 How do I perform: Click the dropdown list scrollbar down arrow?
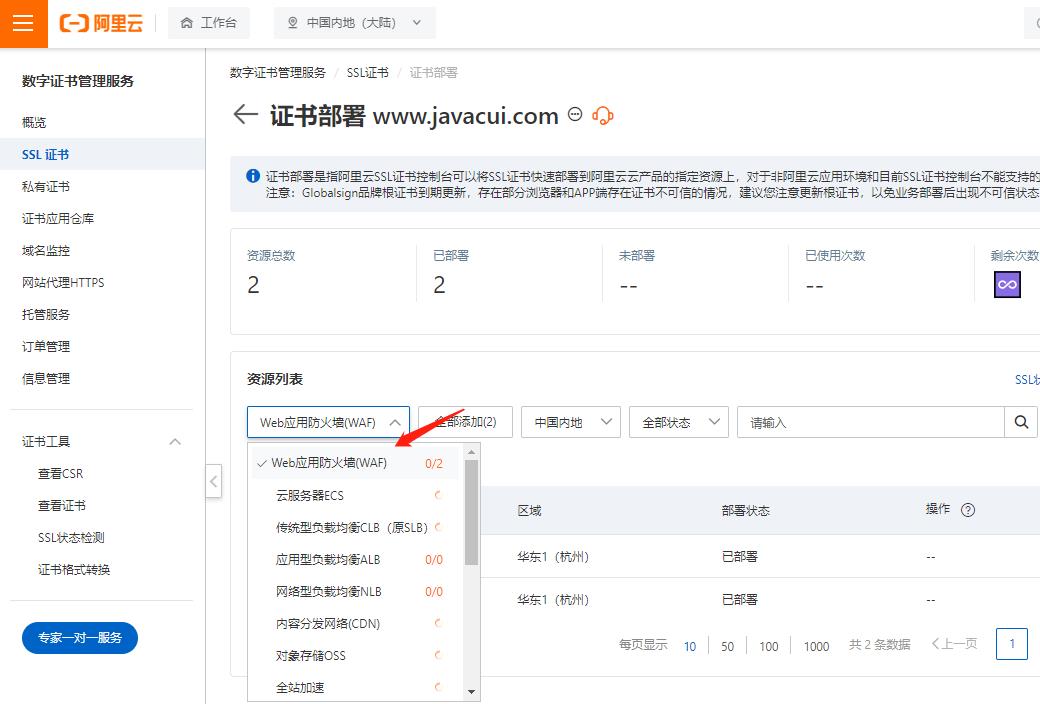click(x=472, y=691)
